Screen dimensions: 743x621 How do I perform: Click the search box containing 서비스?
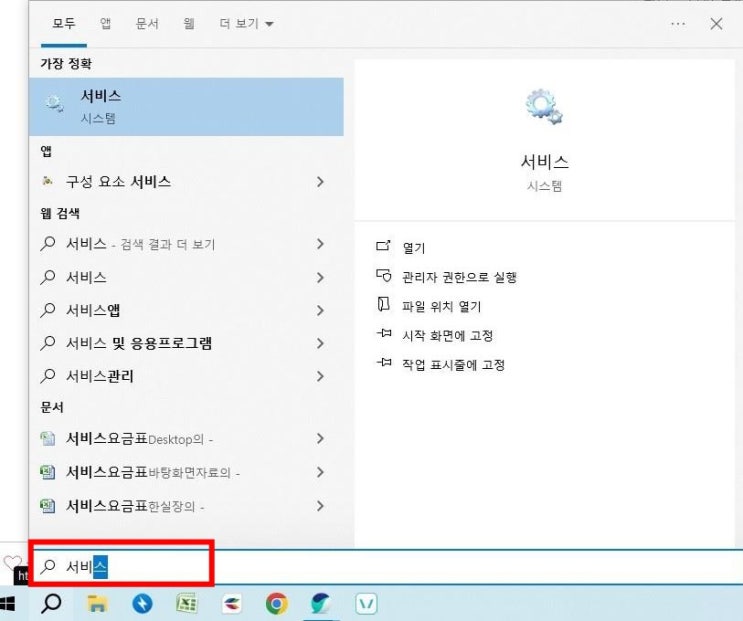tap(386, 567)
